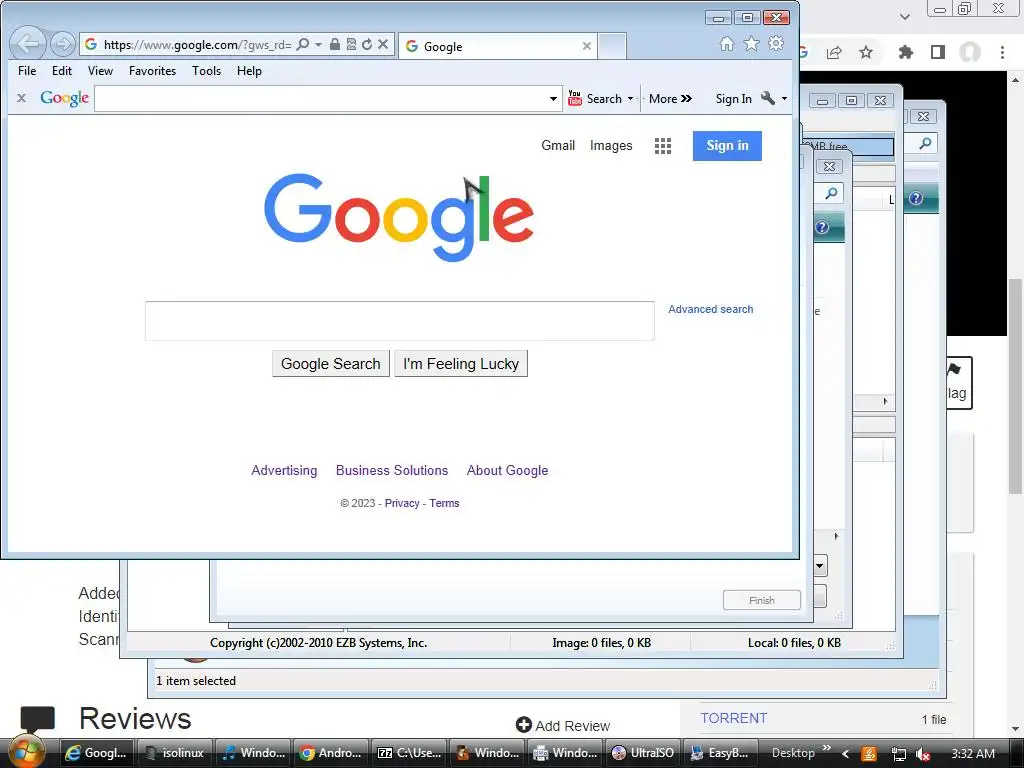Click the compatibility view icon in address bar
Screen dimensions: 1024x768
pos(351,44)
